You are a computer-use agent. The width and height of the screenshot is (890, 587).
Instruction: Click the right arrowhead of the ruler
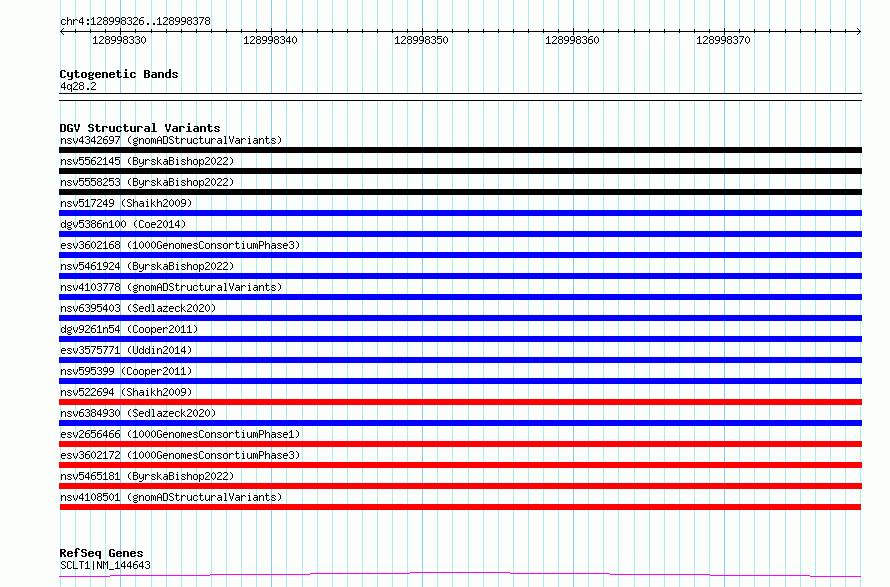pyautogui.click(x=859, y=31)
